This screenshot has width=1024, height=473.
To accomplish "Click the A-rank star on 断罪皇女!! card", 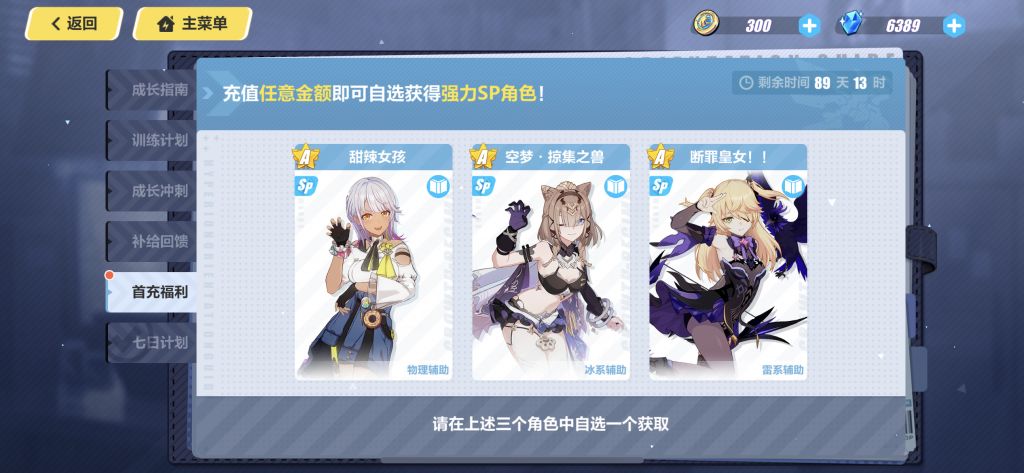I will (x=660, y=156).
